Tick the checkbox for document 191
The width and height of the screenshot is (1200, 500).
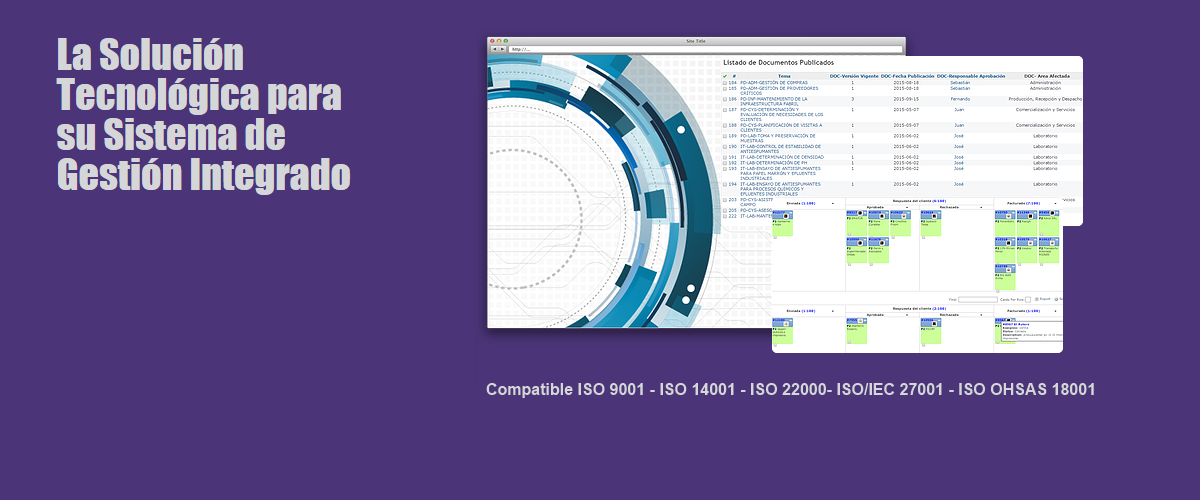[725, 157]
